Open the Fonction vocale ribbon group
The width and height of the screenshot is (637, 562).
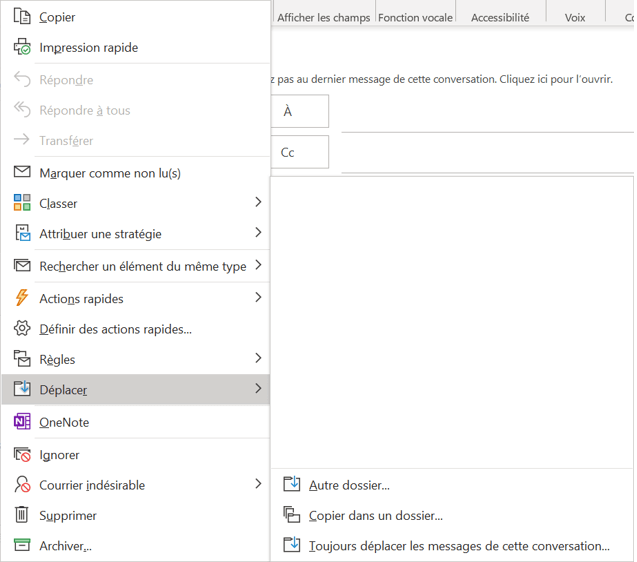point(415,17)
